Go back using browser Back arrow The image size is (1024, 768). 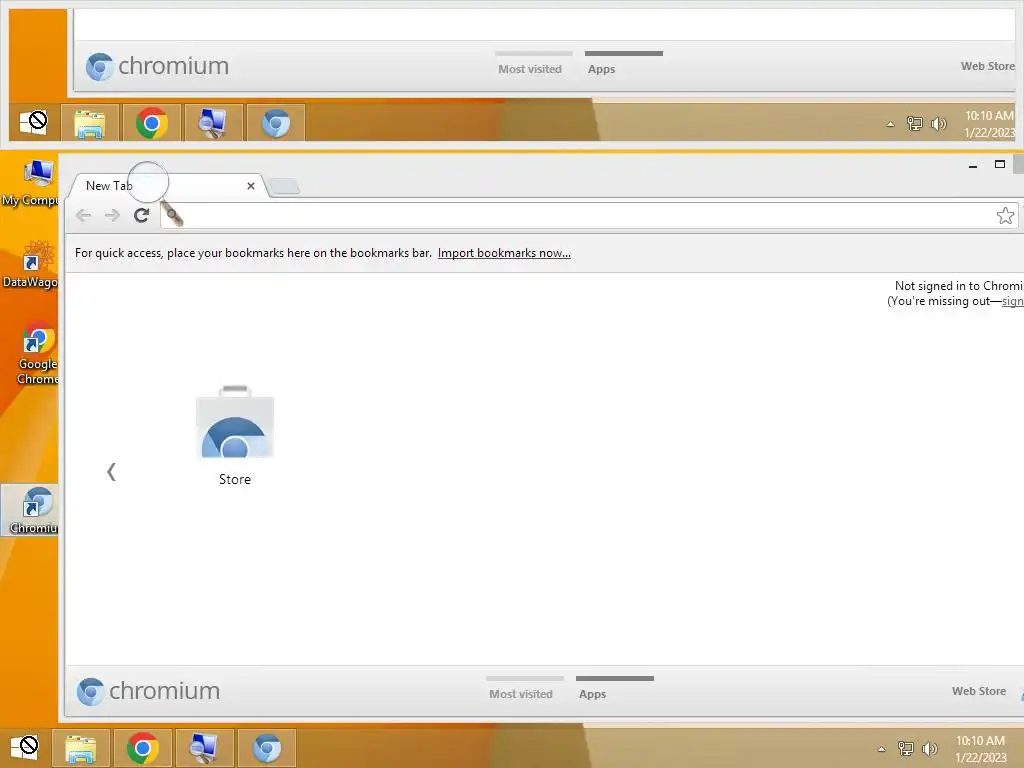[84, 216]
